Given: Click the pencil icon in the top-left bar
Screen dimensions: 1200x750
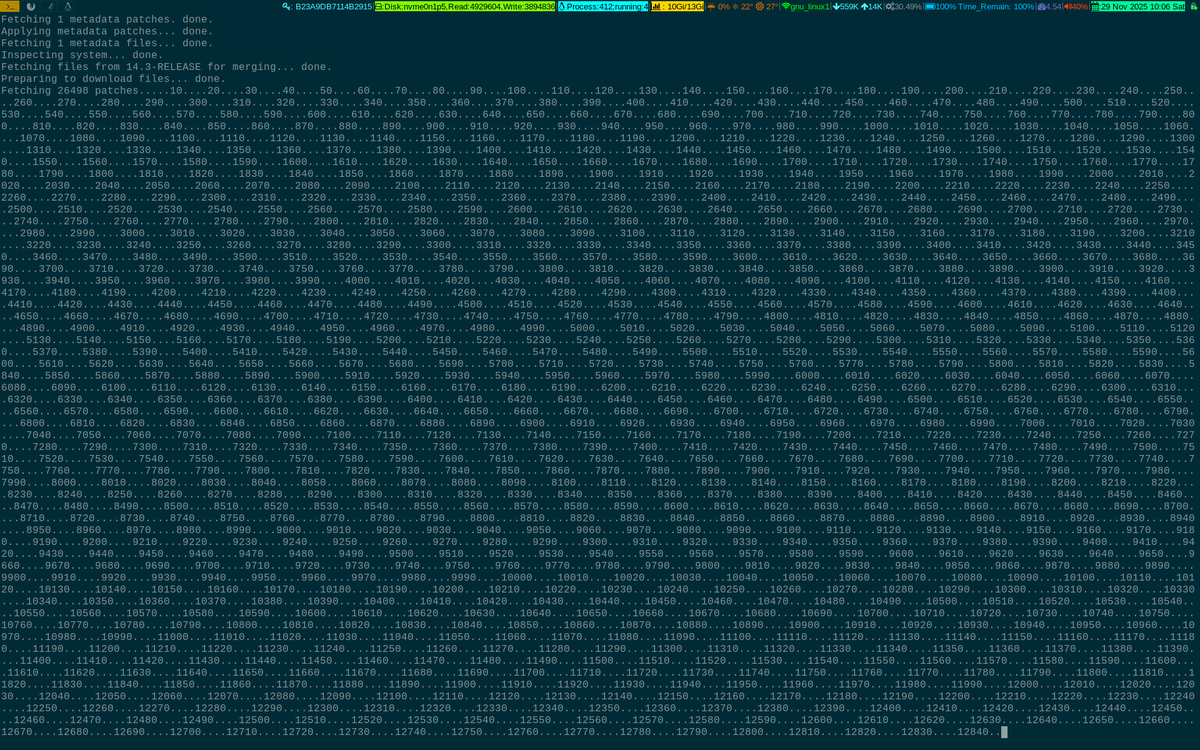Looking at the screenshot, I should (51, 8).
